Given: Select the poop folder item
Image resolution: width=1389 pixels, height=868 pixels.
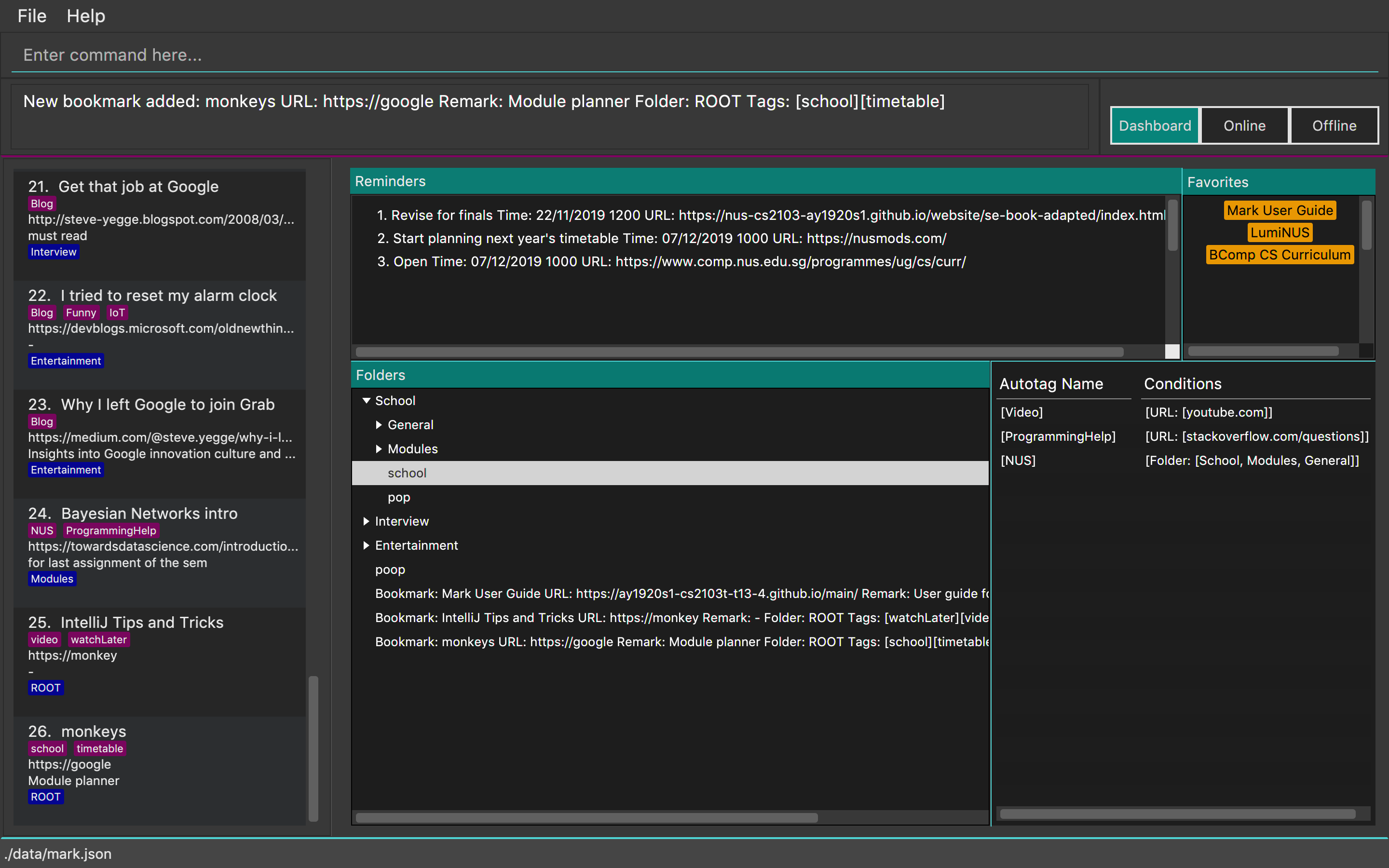Looking at the screenshot, I should click(x=390, y=570).
